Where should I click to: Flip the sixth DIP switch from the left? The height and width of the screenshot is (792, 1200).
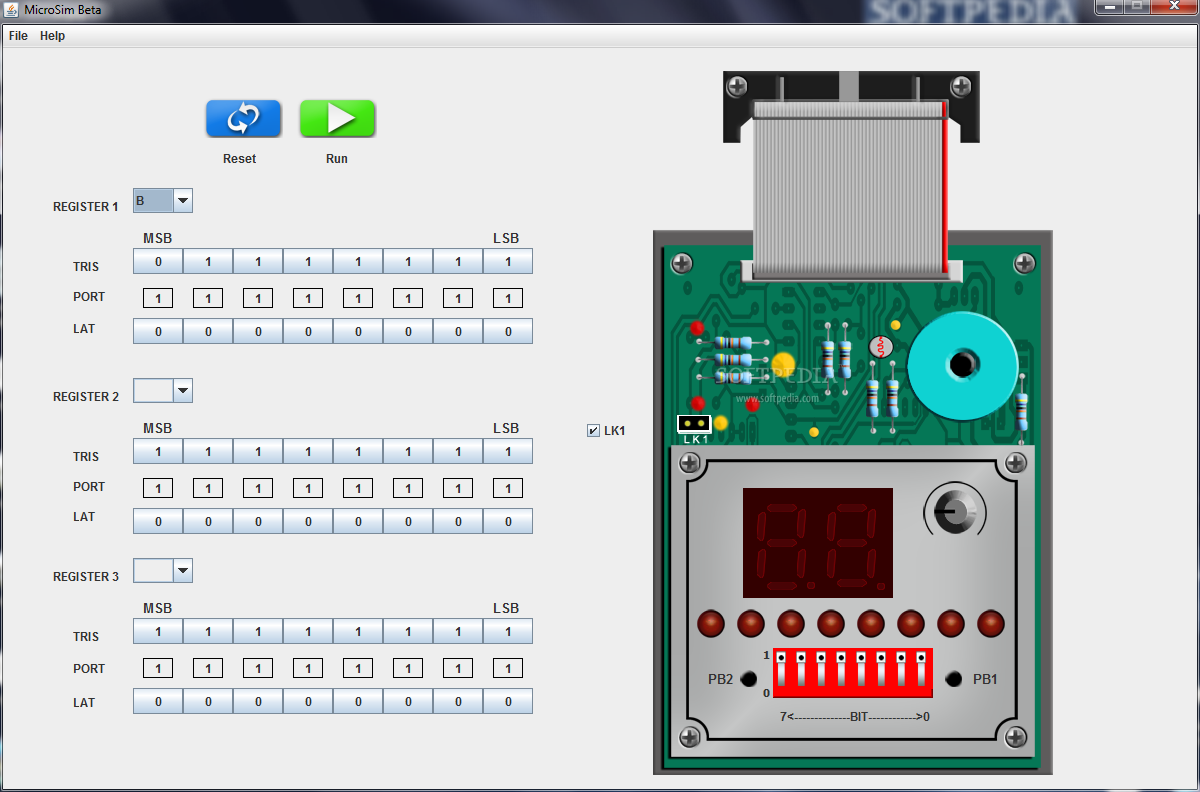click(x=881, y=670)
